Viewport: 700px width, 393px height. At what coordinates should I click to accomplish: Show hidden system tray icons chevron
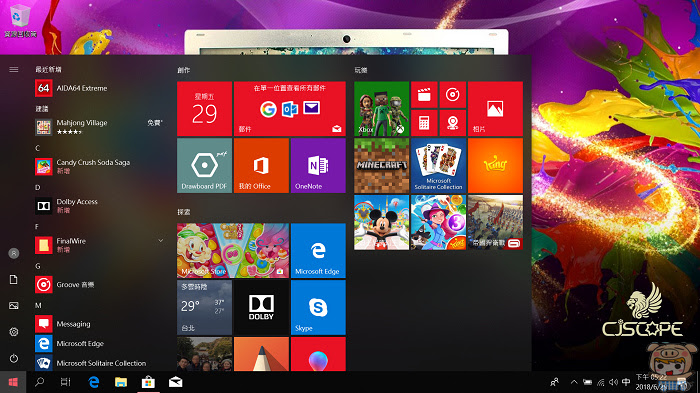[574, 382]
